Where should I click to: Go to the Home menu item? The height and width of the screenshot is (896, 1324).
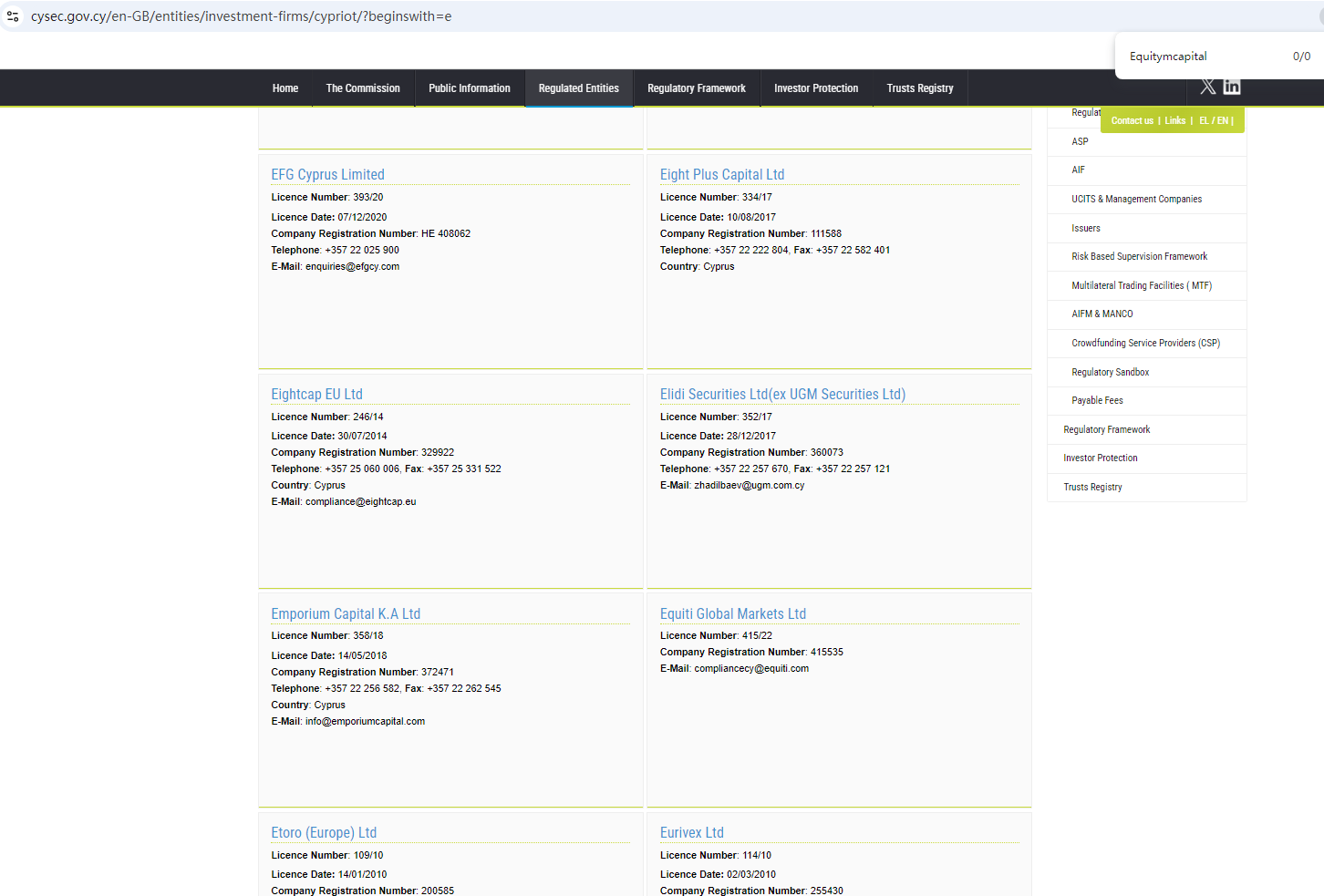click(284, 88)
